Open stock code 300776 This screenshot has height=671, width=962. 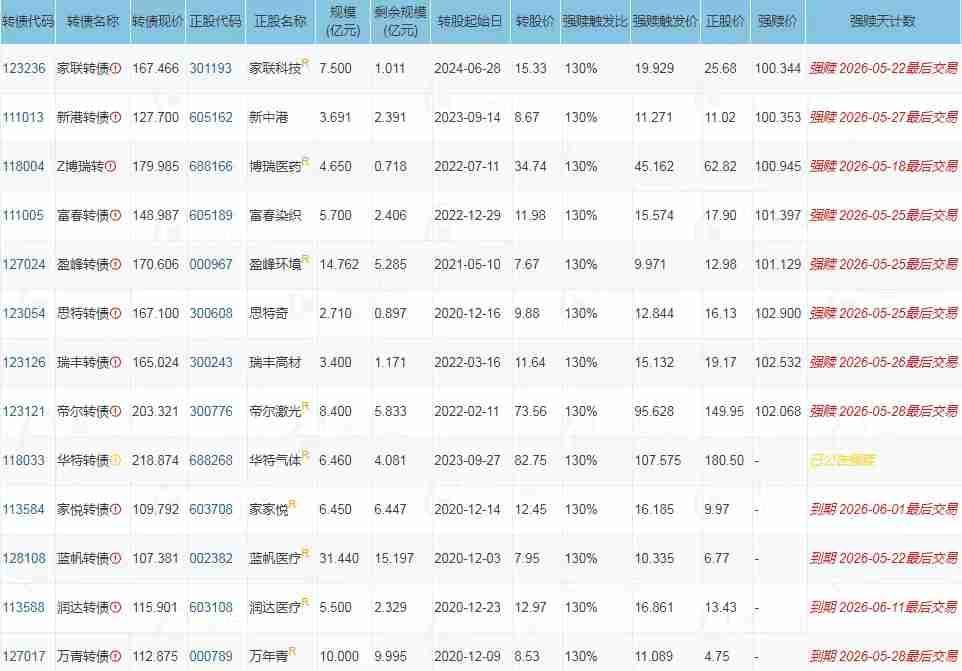pos(210,412)
